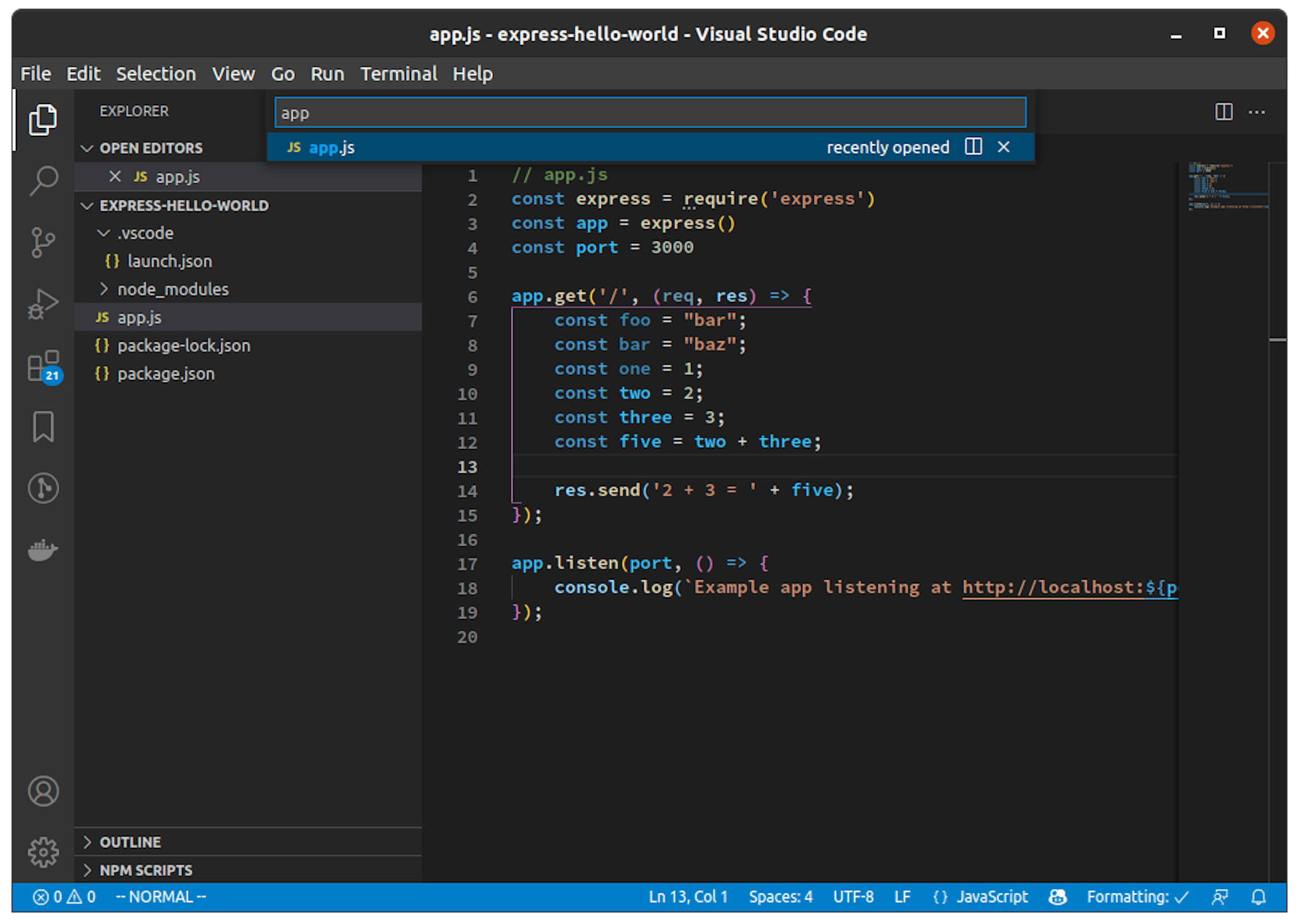1299x924 pixels.
Task: Open the Run and Debug panel
Action: [43, 303]
